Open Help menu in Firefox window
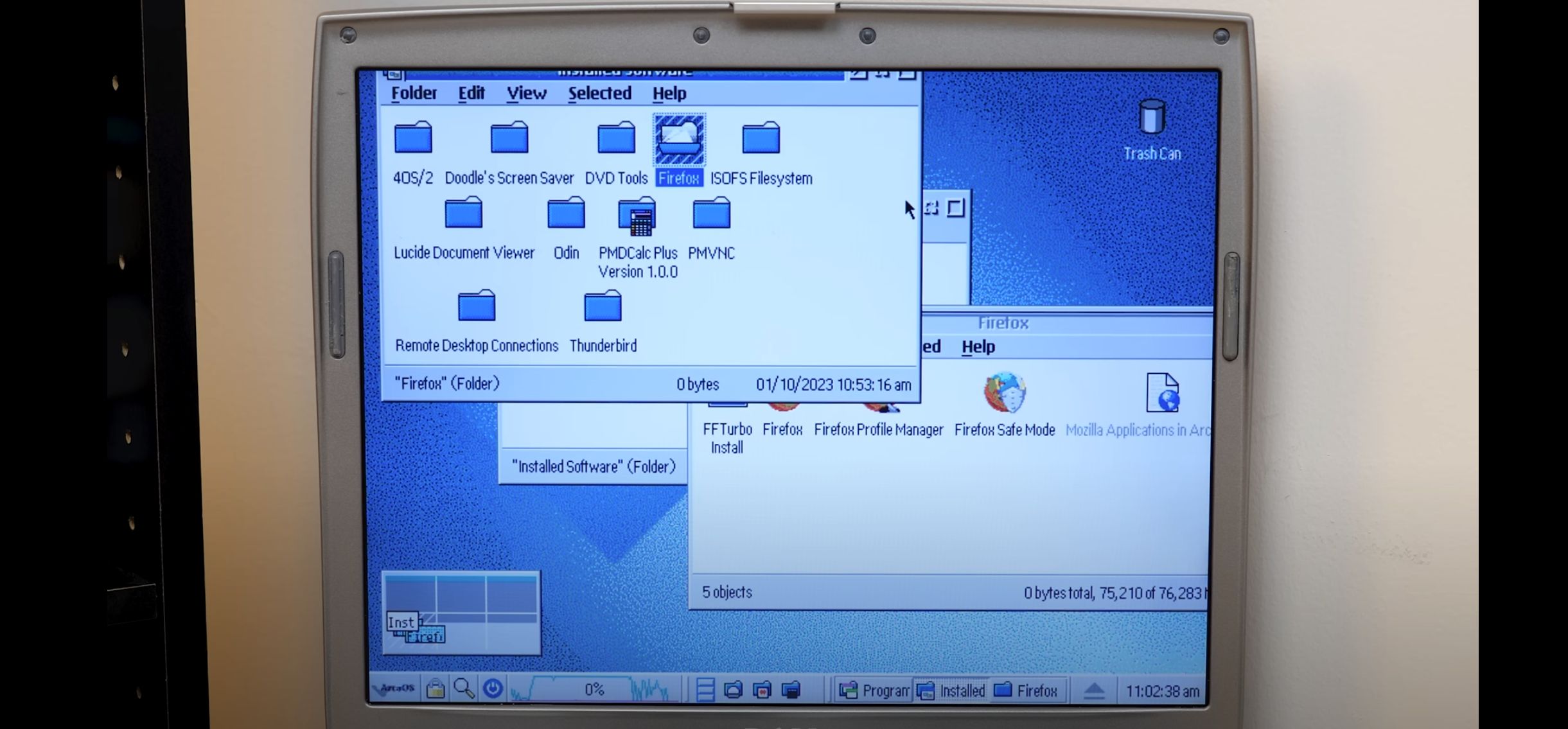The width and height of the screenshot is (1568, 729). [978, 347]
